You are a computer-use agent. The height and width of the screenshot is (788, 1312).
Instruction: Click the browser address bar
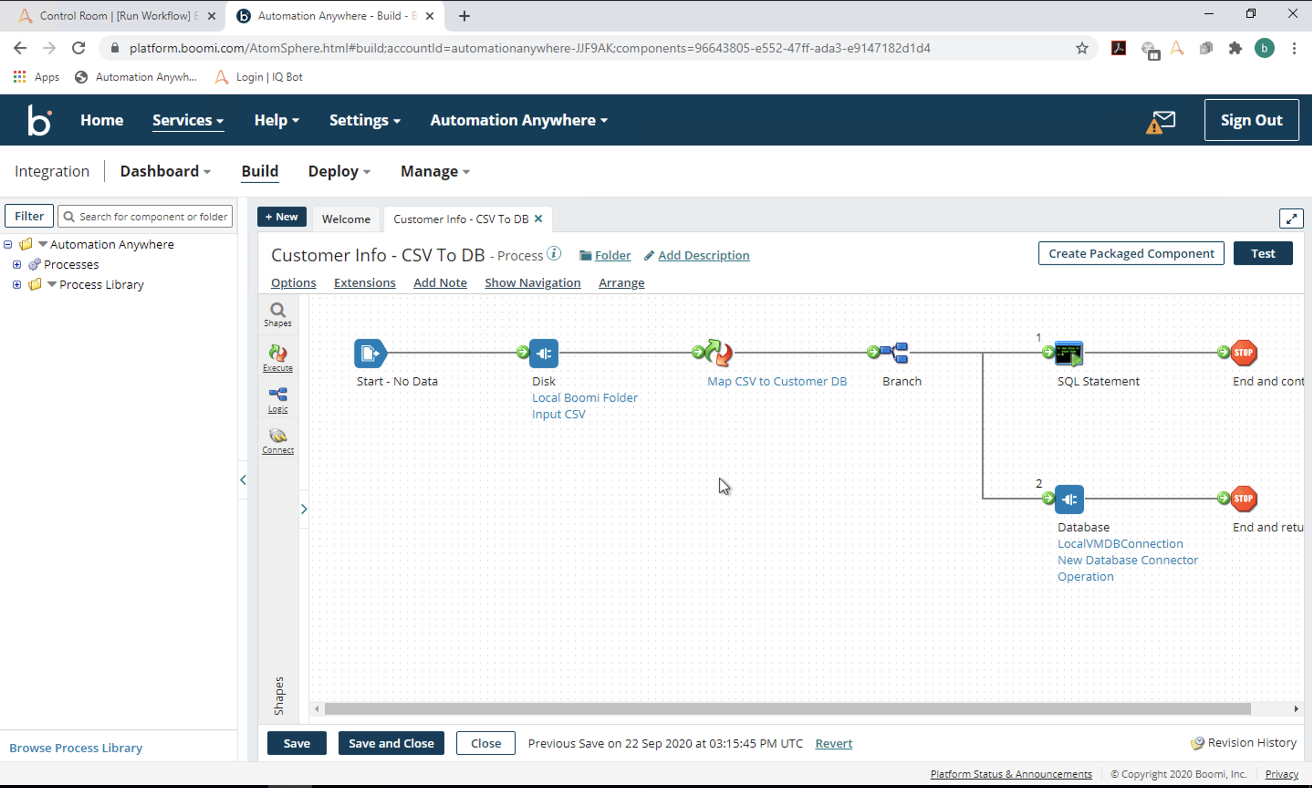click(x=596, y=48)
